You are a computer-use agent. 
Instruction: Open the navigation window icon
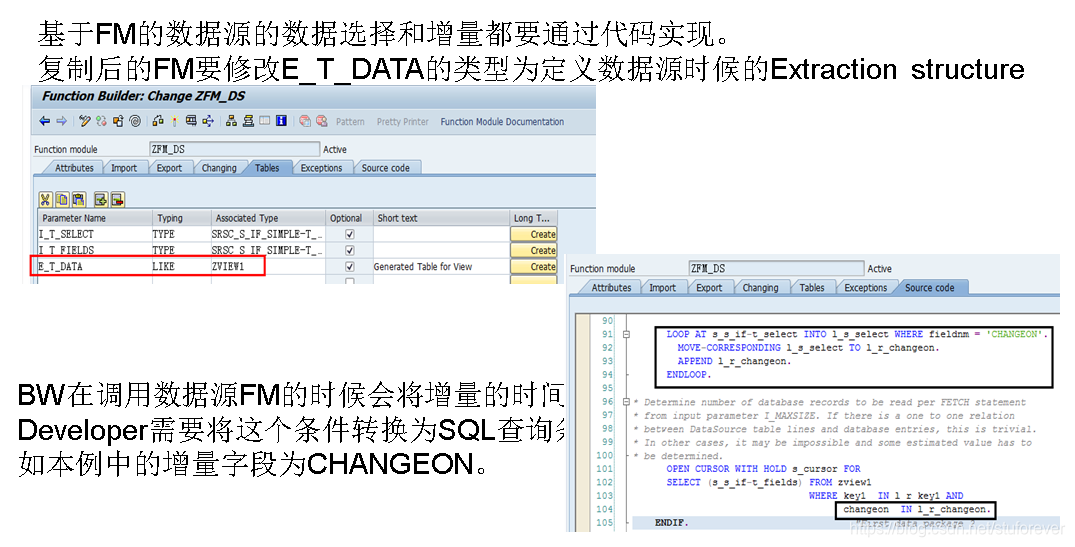248,121
